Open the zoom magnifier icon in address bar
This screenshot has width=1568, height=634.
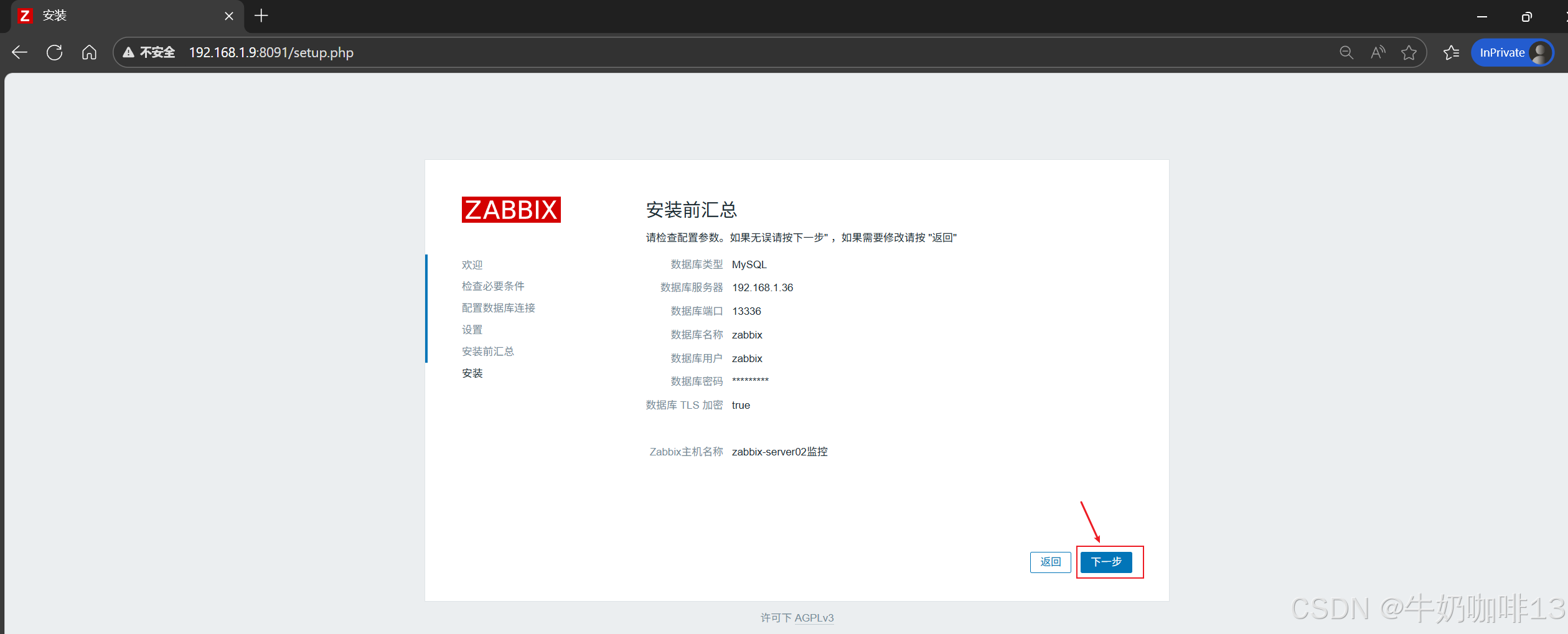tap(1346, 53)
